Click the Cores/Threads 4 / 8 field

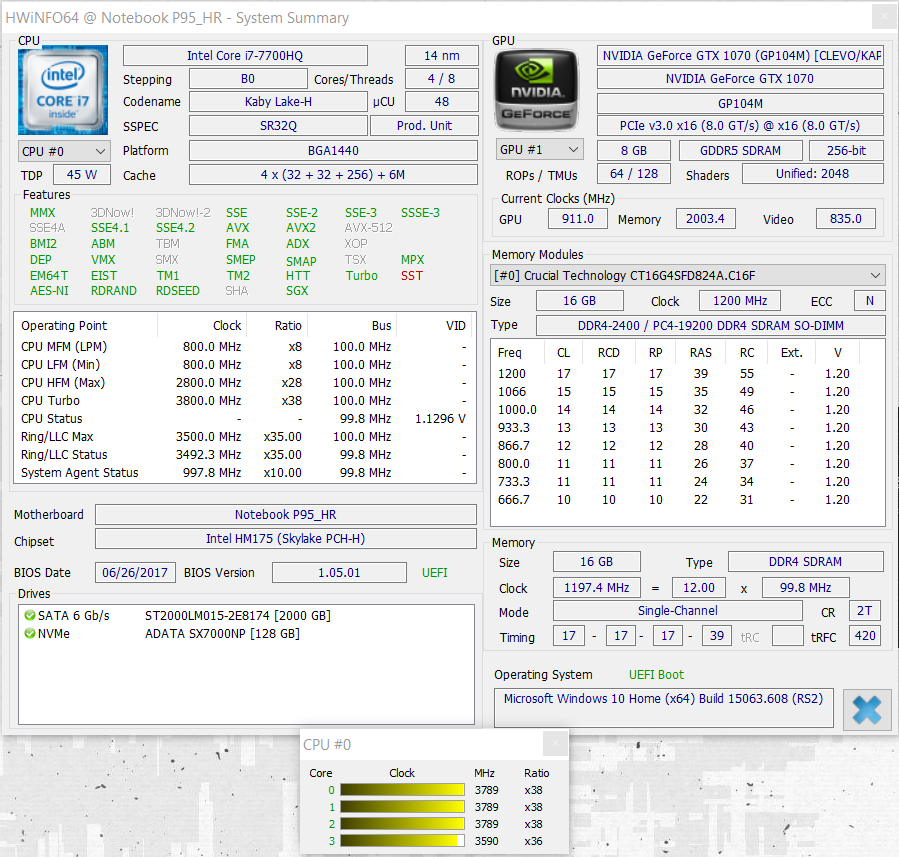pyautogui.click(x=441, y=79)
